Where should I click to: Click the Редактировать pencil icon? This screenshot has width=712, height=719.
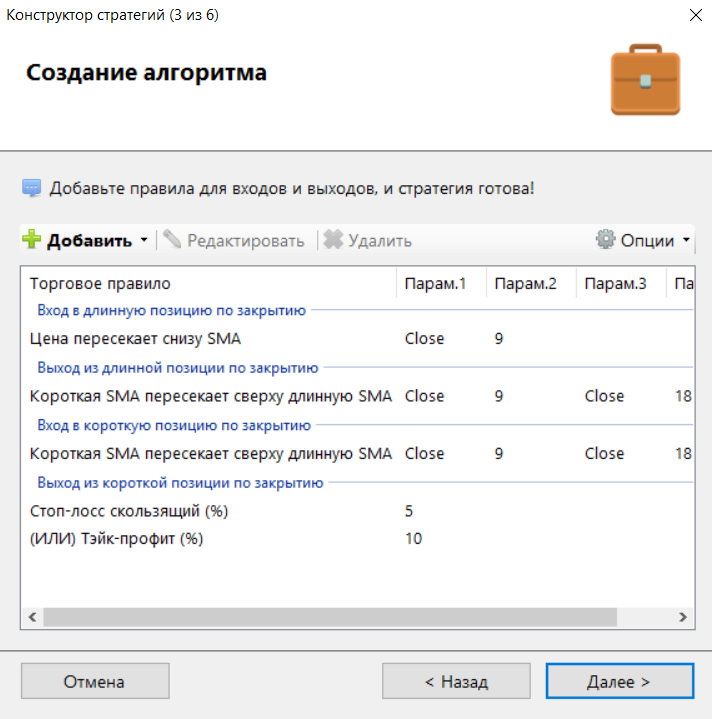pos(172,239)
